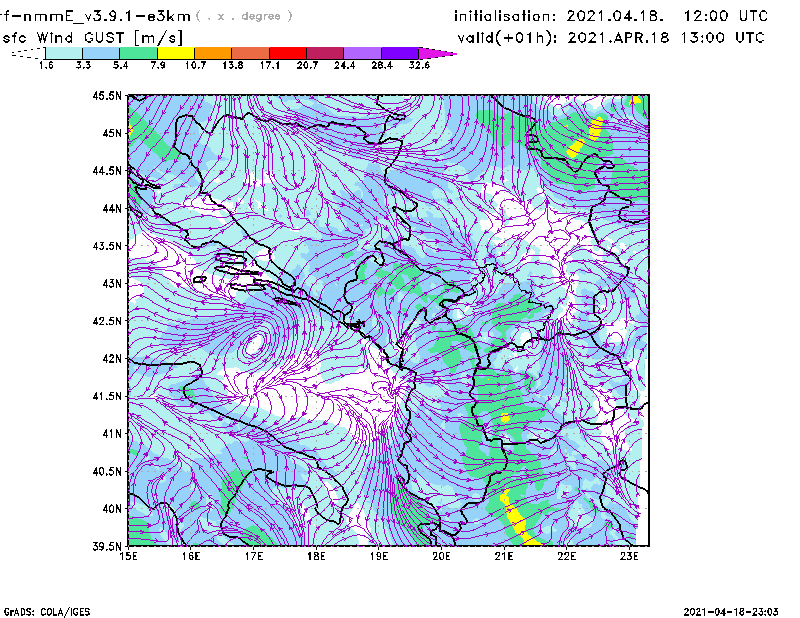Click the legend value 5.4
This screenshot has height=618, width=800.
point(120,65)
